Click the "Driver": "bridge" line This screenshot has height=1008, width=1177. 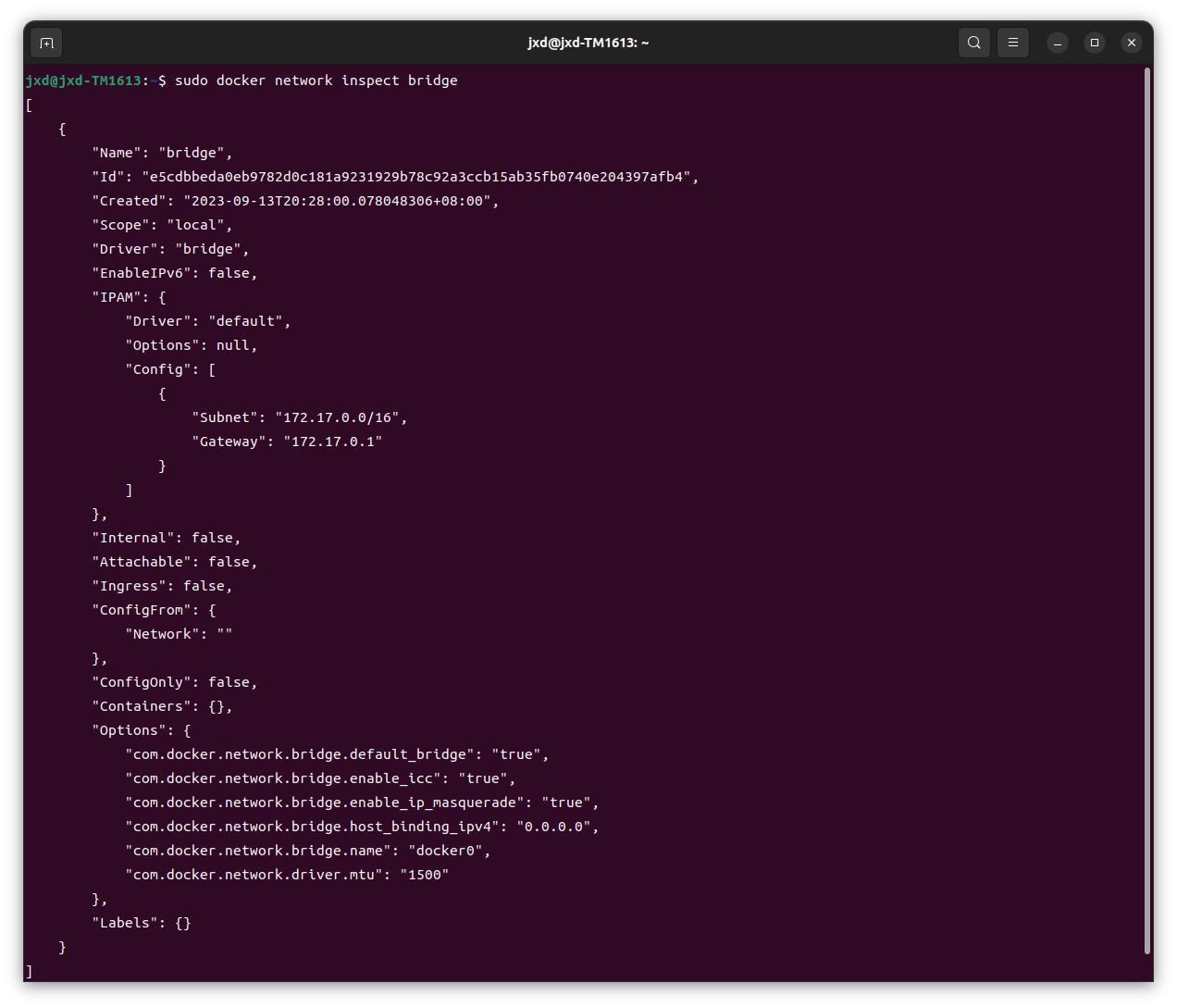click(171, 249)
